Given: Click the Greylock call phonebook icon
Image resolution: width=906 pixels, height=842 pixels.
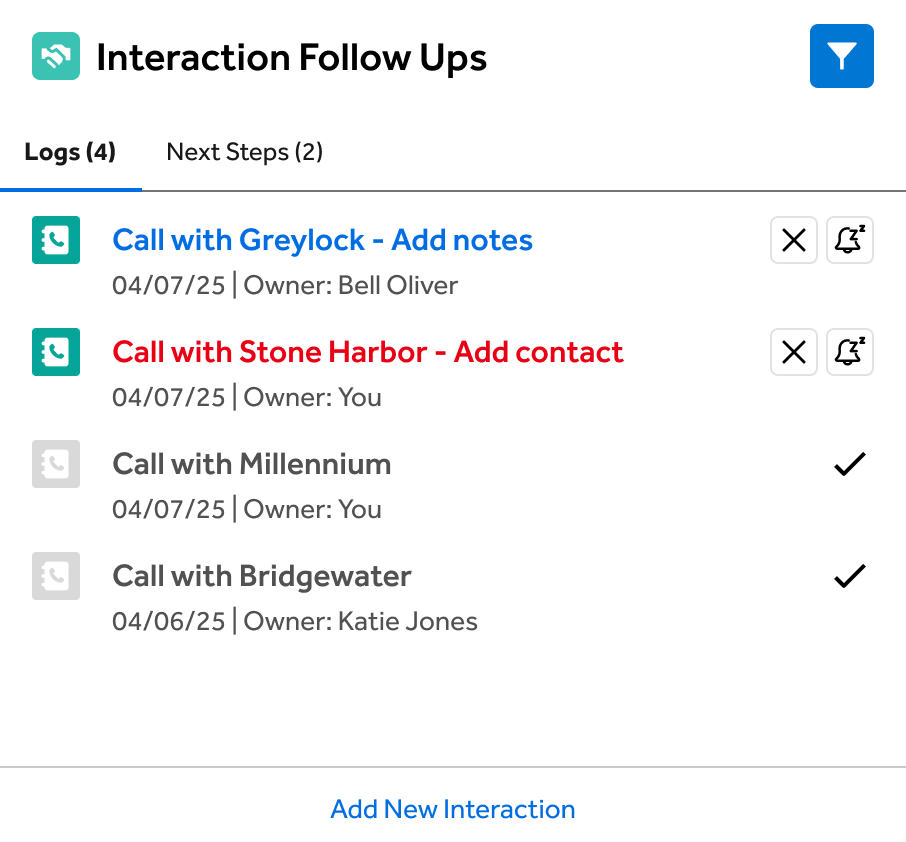Looking at the screenshot, I should 56,240.
